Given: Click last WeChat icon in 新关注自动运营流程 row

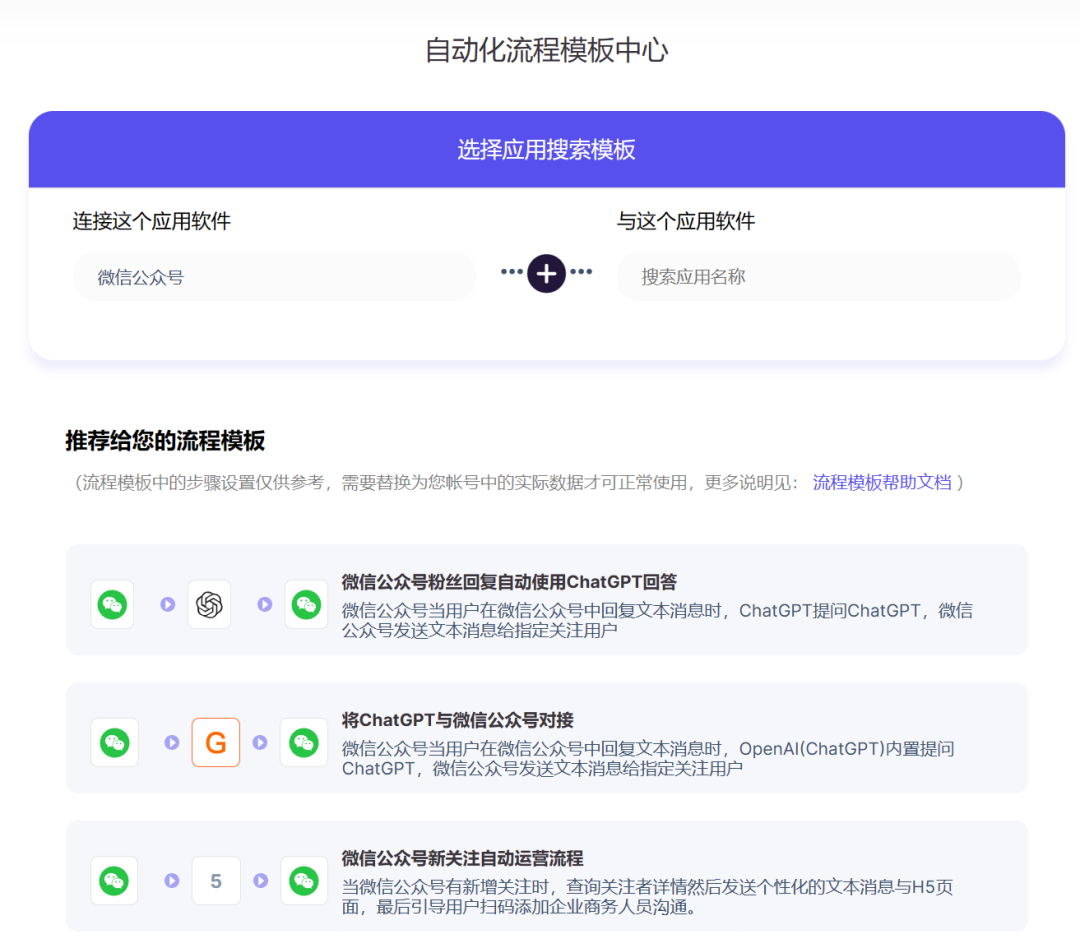Looking at the screenshot, I should pyautogui.click(x=304, y=880).
